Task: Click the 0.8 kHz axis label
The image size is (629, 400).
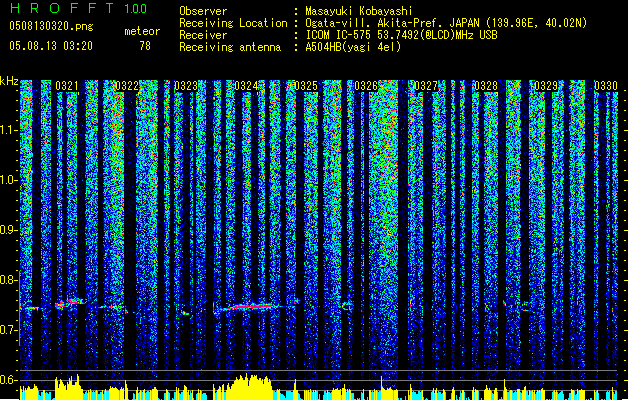Action: 9,280
